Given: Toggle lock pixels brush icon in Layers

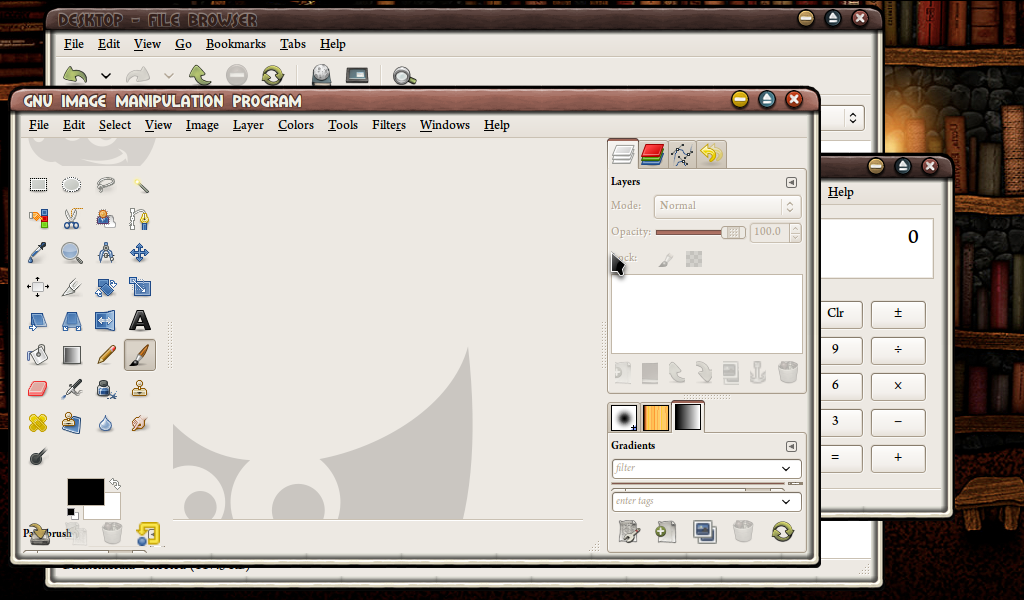Looking at the screenshot, I should 665,259.
